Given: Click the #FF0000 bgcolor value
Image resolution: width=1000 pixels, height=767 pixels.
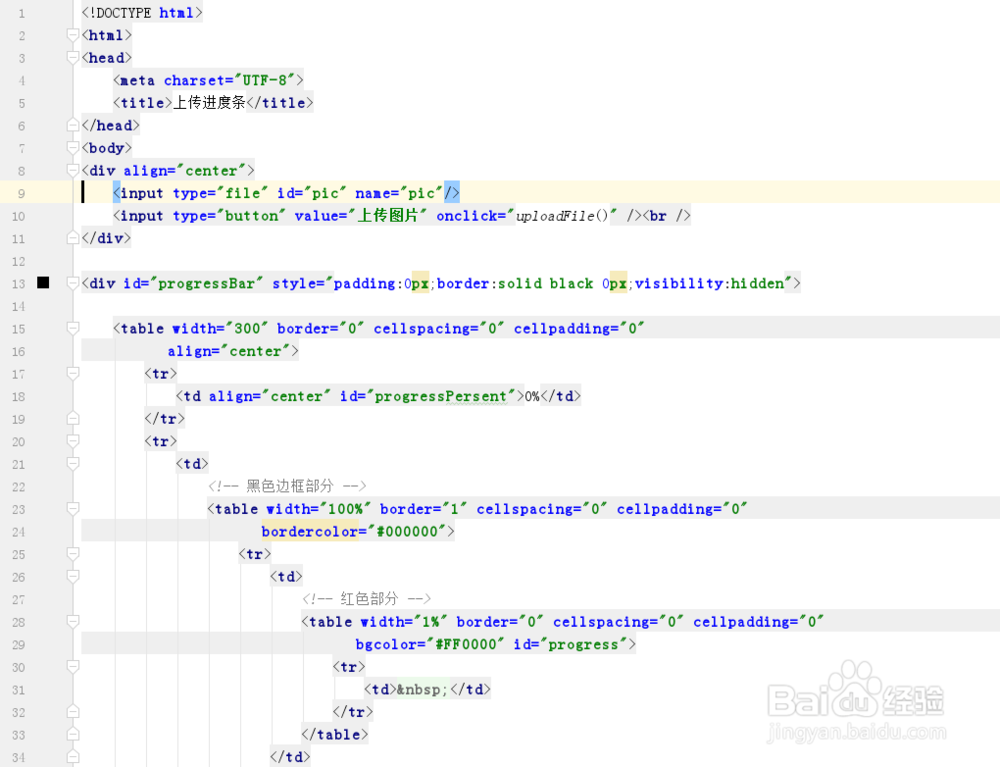Looking at the screenshot, I should pos(466,645).
